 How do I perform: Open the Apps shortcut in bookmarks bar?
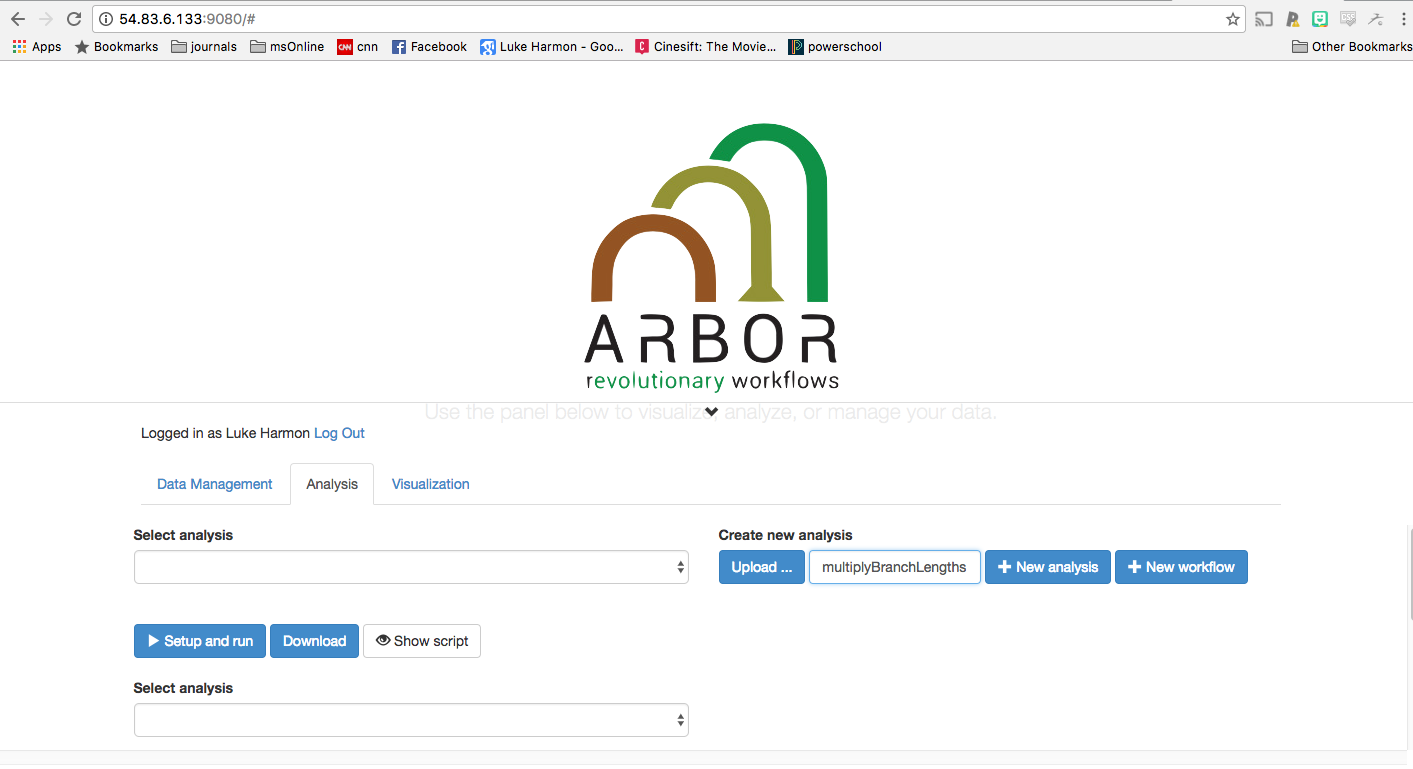click(x=36, y=47)
